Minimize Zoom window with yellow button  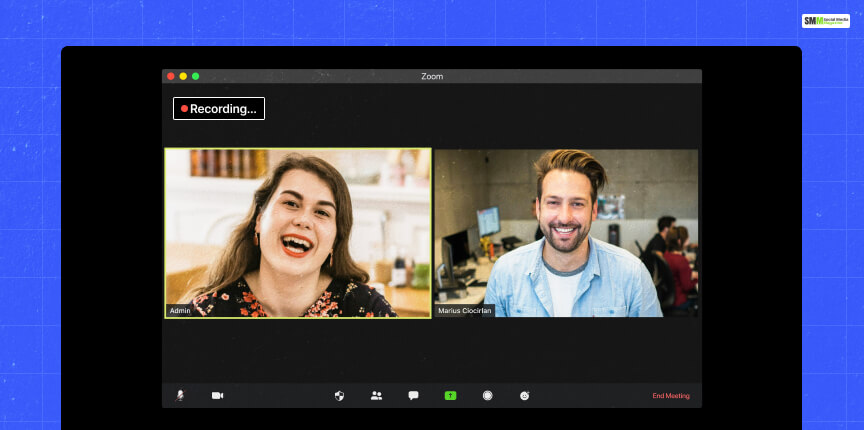coord(183,76)
